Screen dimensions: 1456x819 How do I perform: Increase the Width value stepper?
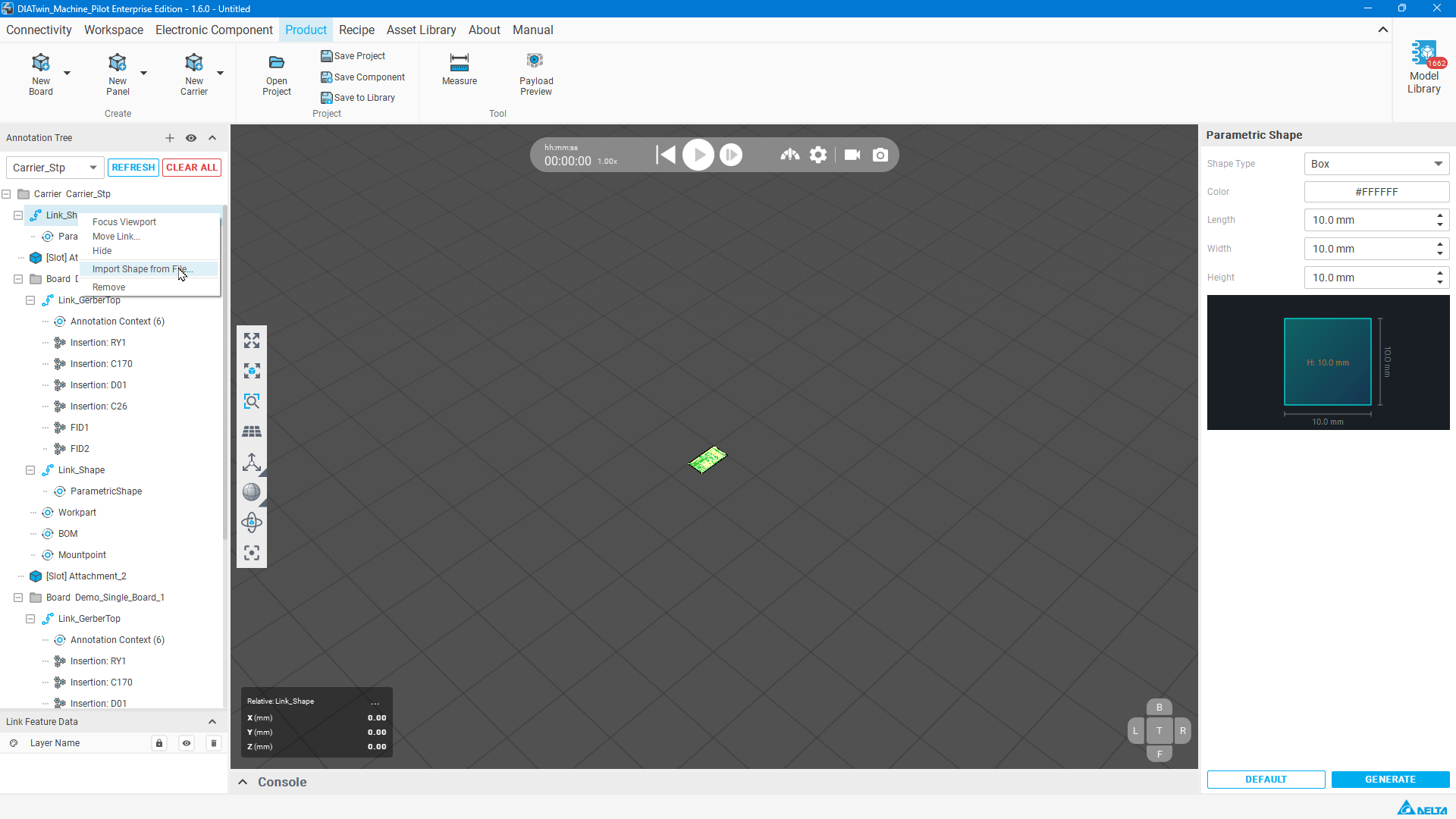tap(1440, 244)
